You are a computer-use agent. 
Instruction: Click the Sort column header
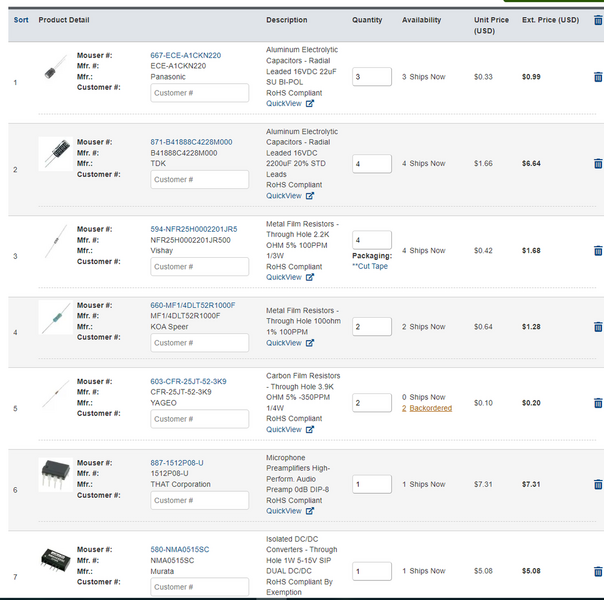tap(21, 20)
